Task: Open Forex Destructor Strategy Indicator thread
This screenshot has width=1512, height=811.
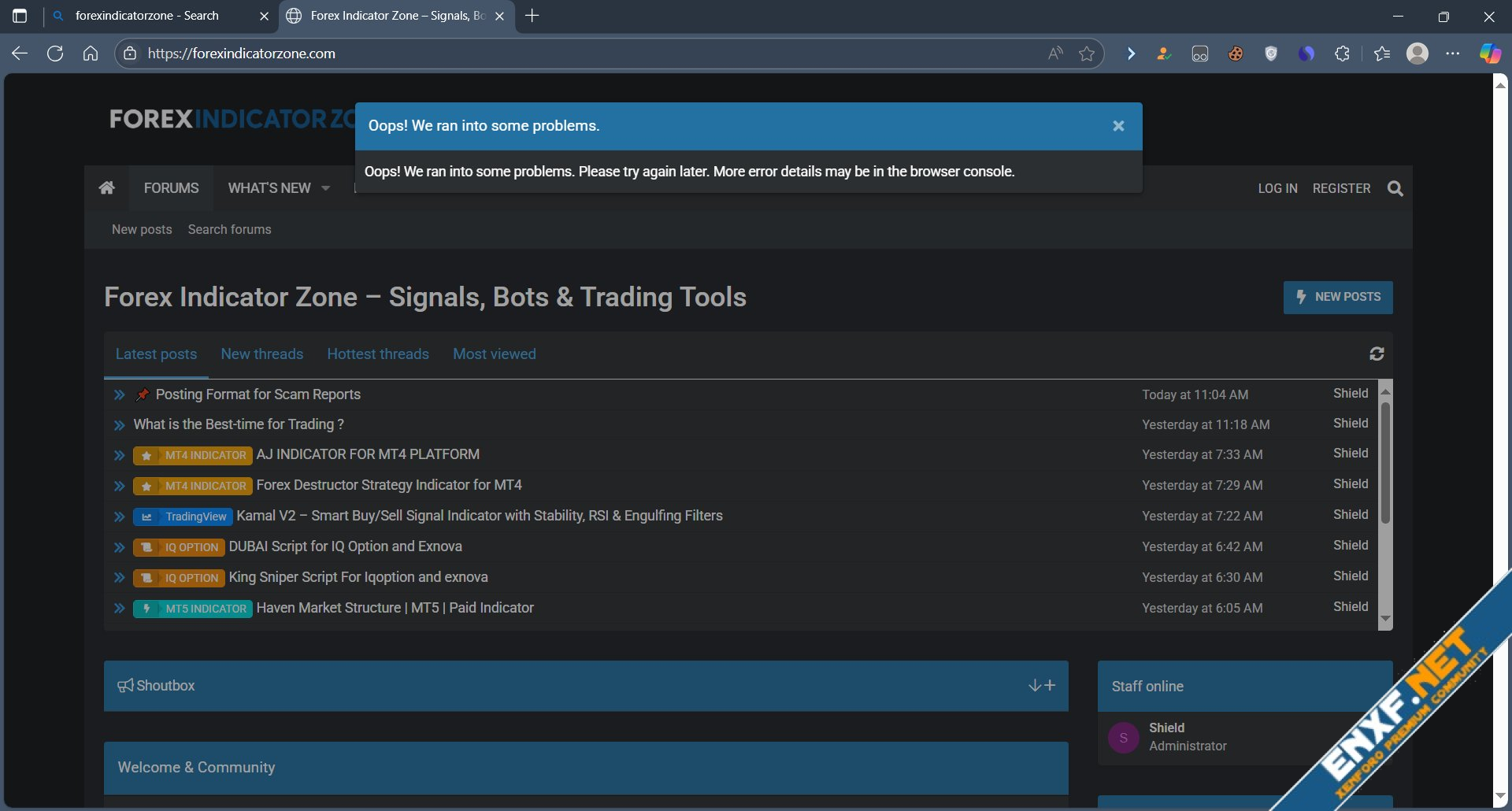Action: (x=389, y=485)
